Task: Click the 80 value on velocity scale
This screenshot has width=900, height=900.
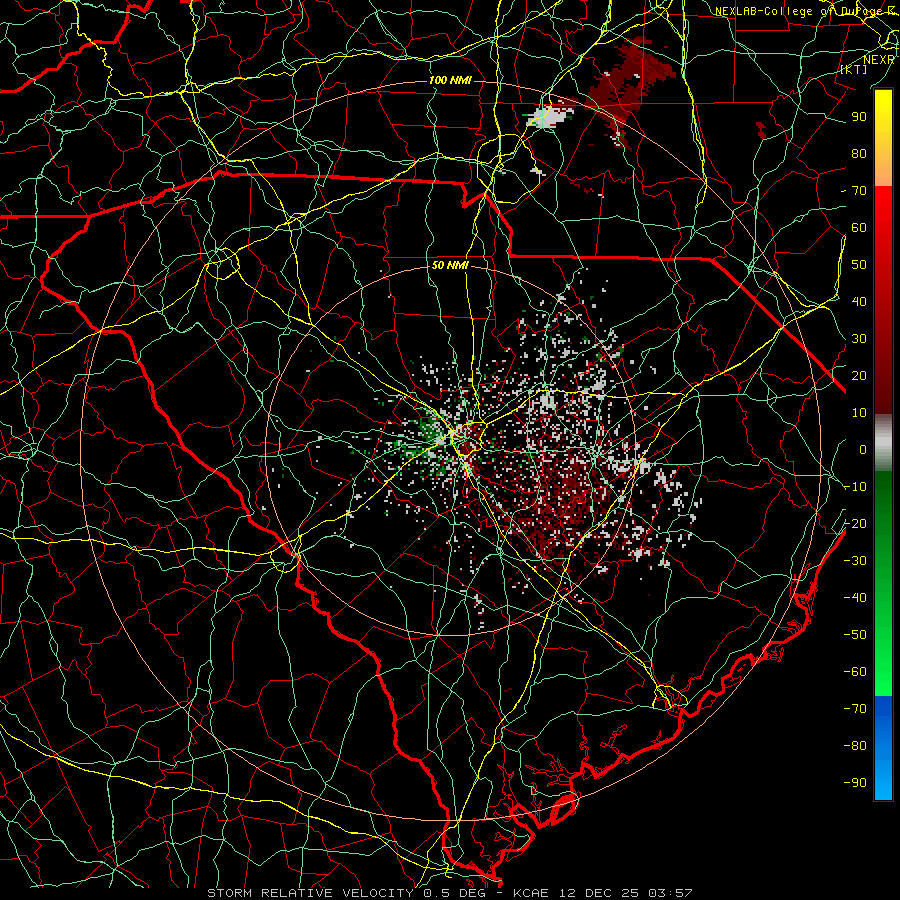Action: [859, 154]
